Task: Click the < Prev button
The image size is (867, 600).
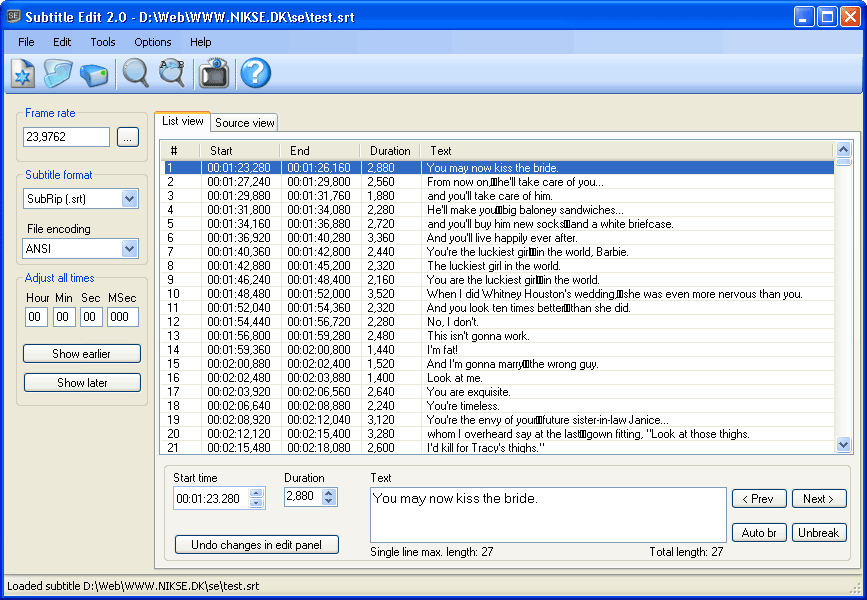Action: (x=759, y=499)
